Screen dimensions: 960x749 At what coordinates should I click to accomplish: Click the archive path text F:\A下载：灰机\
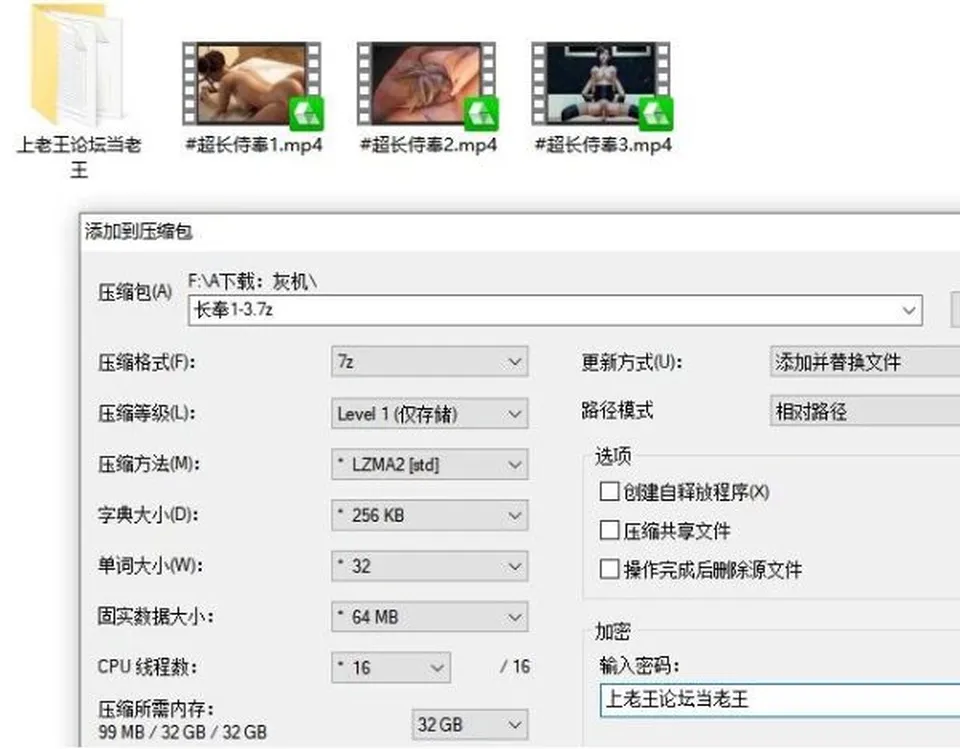pos(252,281)
